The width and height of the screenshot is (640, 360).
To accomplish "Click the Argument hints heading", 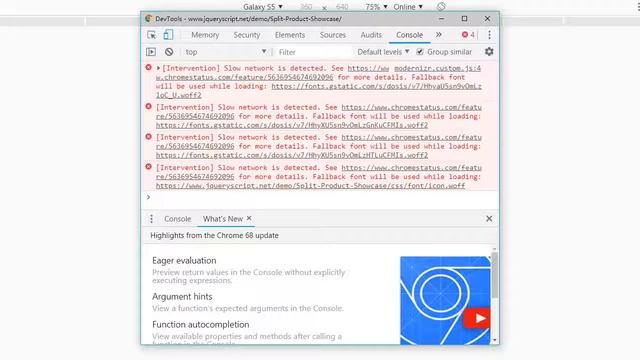I will [182, 297].
